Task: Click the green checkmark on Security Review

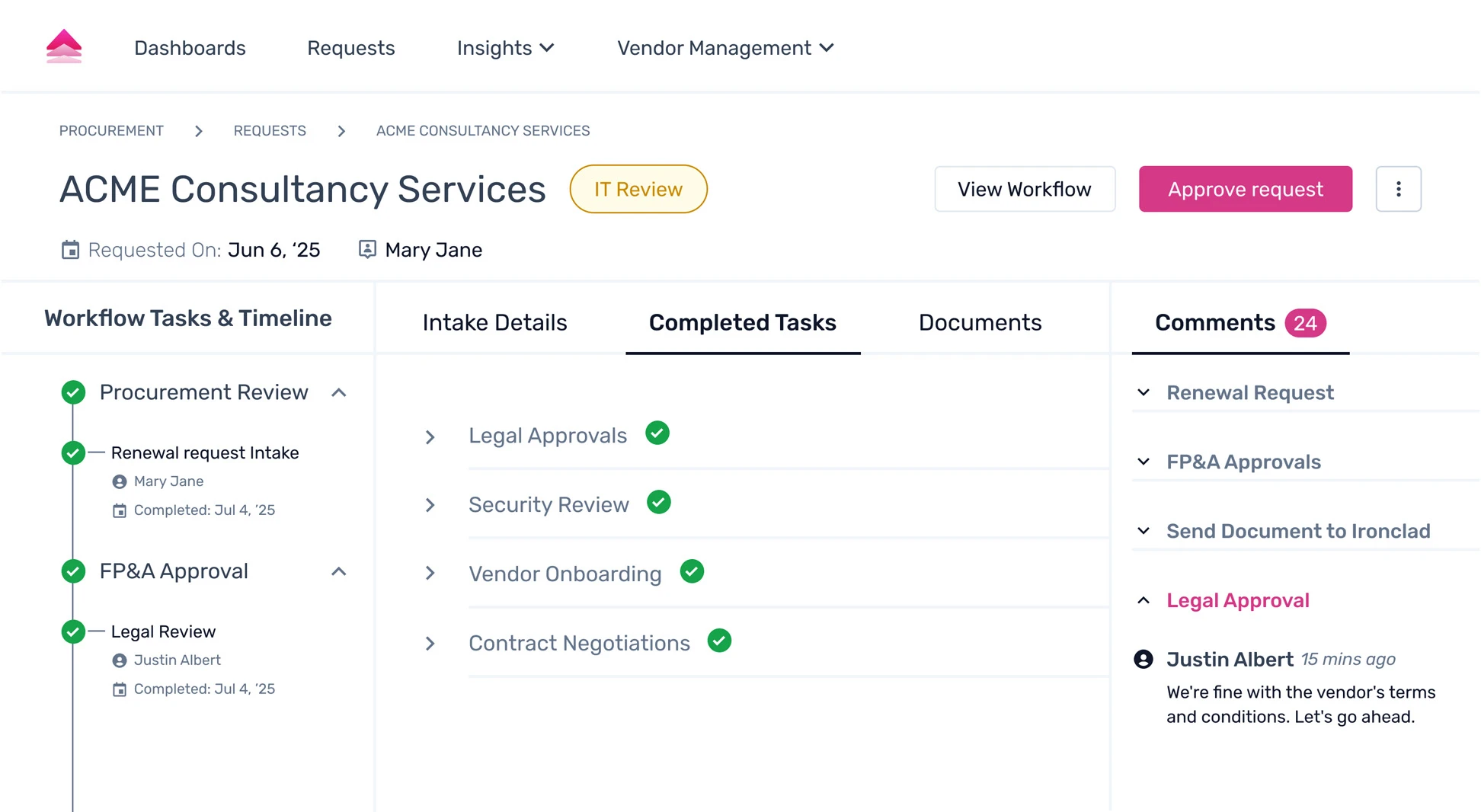Action: coord(658,502)
